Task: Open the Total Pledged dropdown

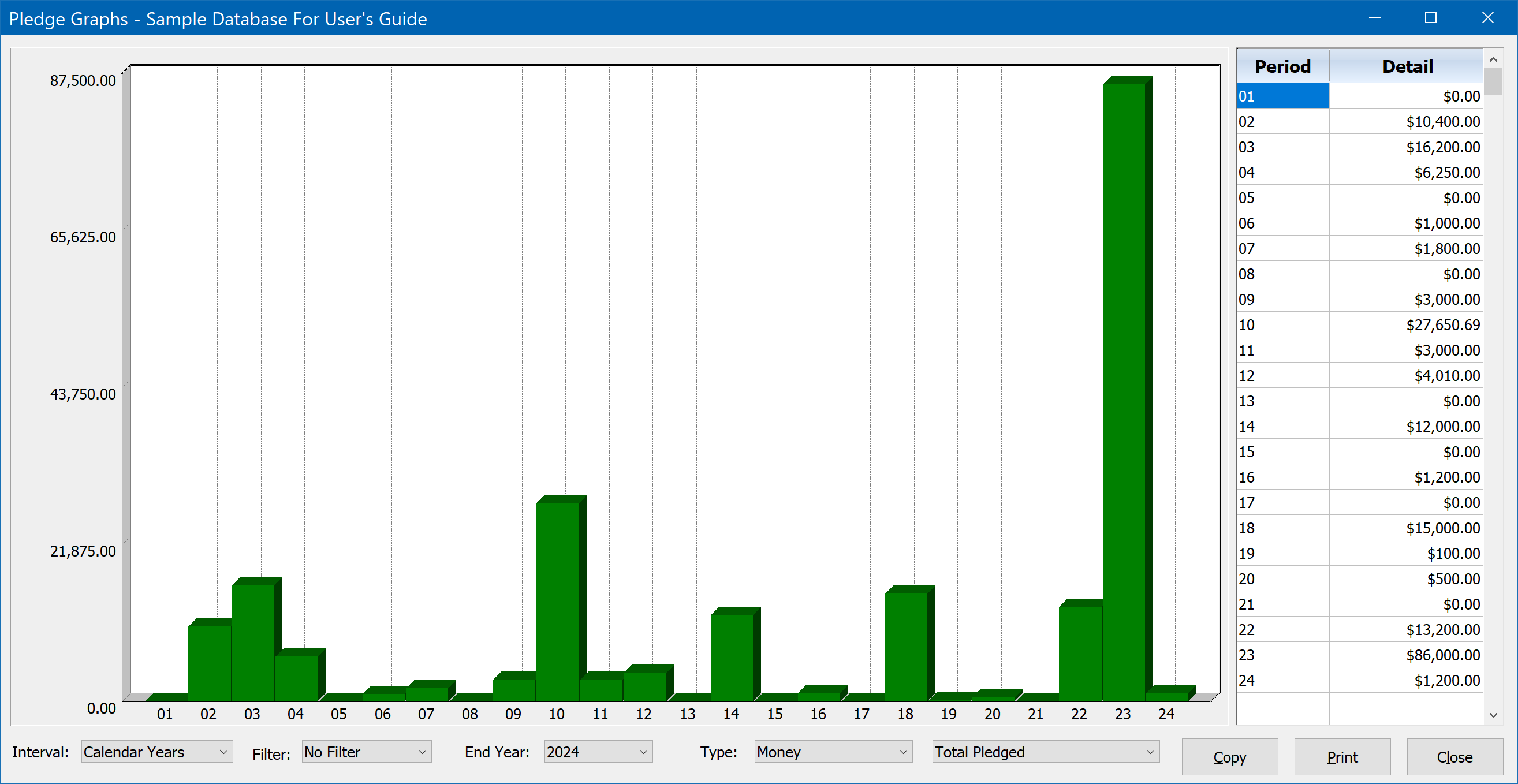Action: [x=1045, y=752]
